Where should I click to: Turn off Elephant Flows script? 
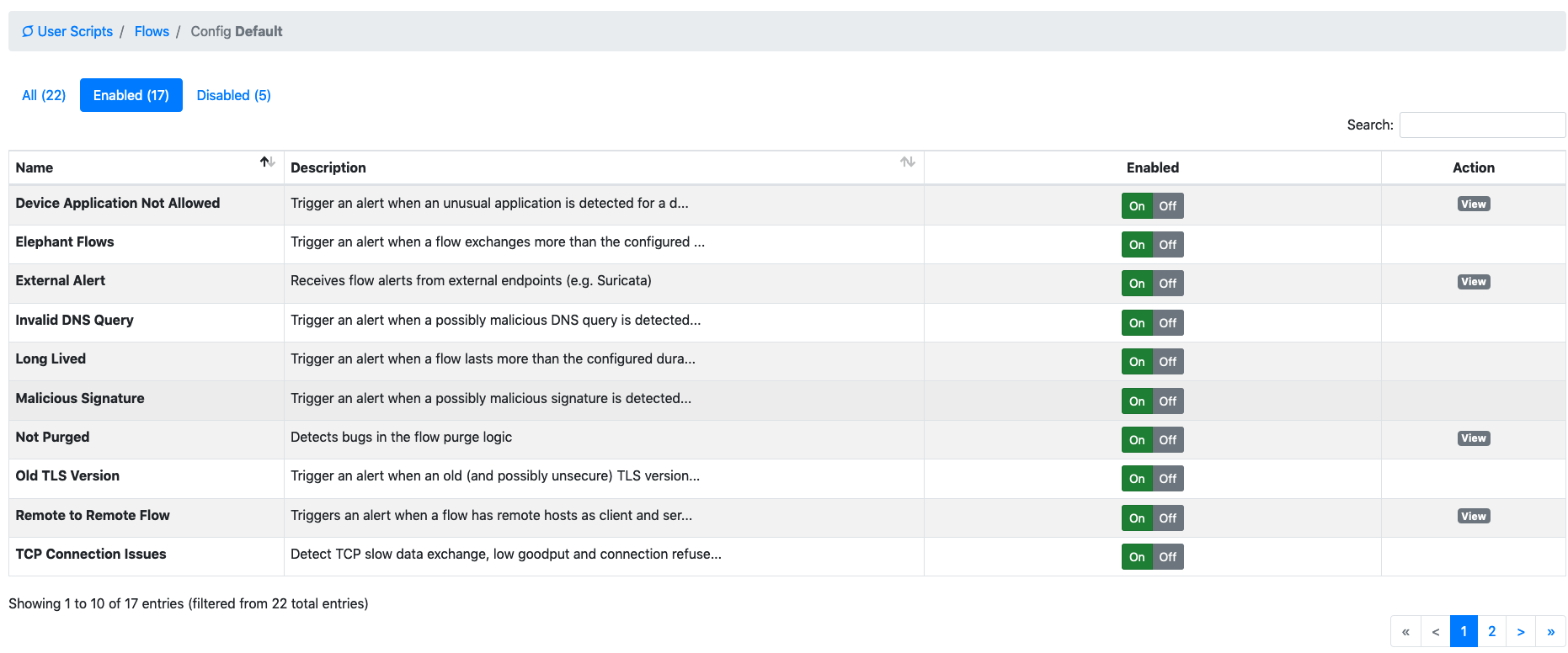tap(1168, 245)
